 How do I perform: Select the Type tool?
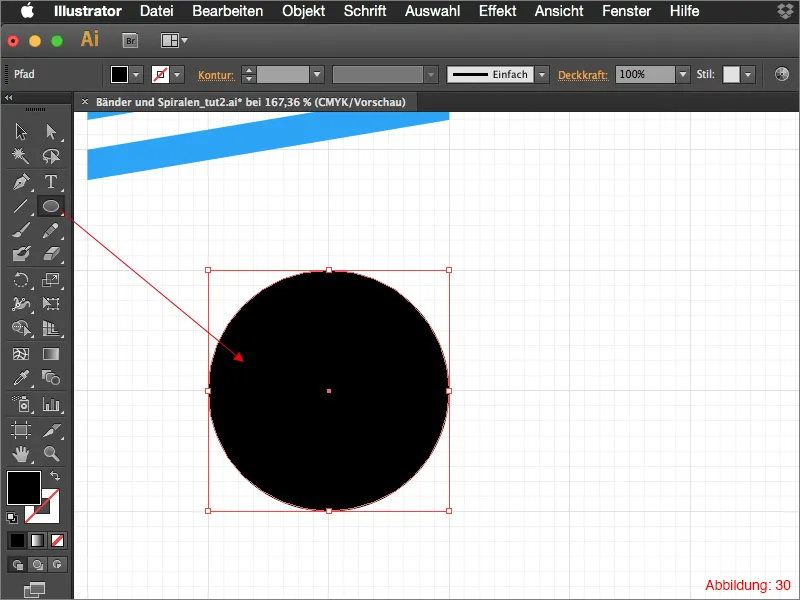pos(51,182)
